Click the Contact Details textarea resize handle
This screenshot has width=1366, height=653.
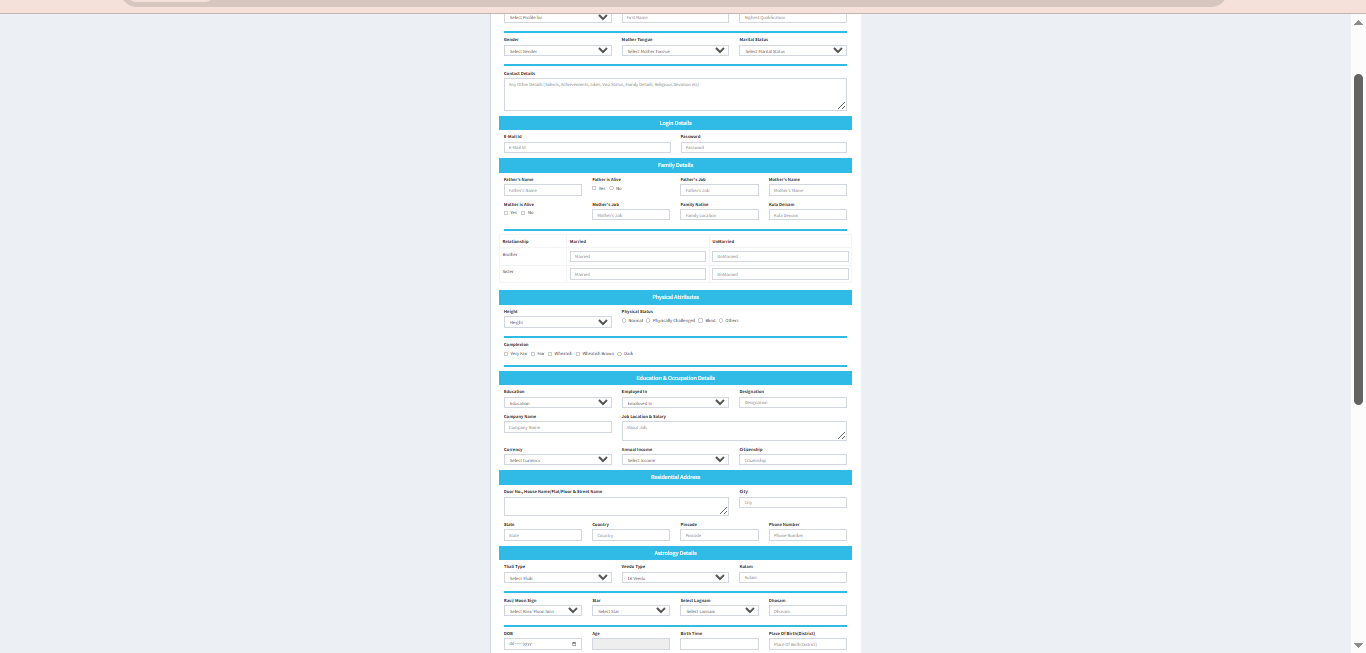tap(841, 105)
